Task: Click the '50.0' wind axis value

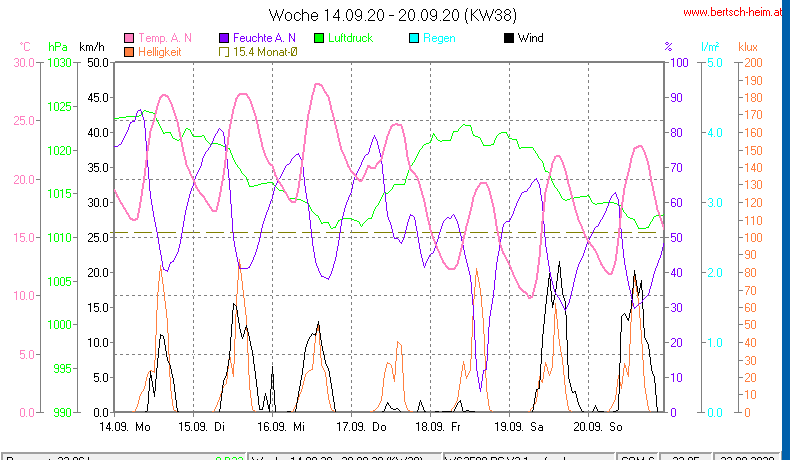Action: pos(98,63)
